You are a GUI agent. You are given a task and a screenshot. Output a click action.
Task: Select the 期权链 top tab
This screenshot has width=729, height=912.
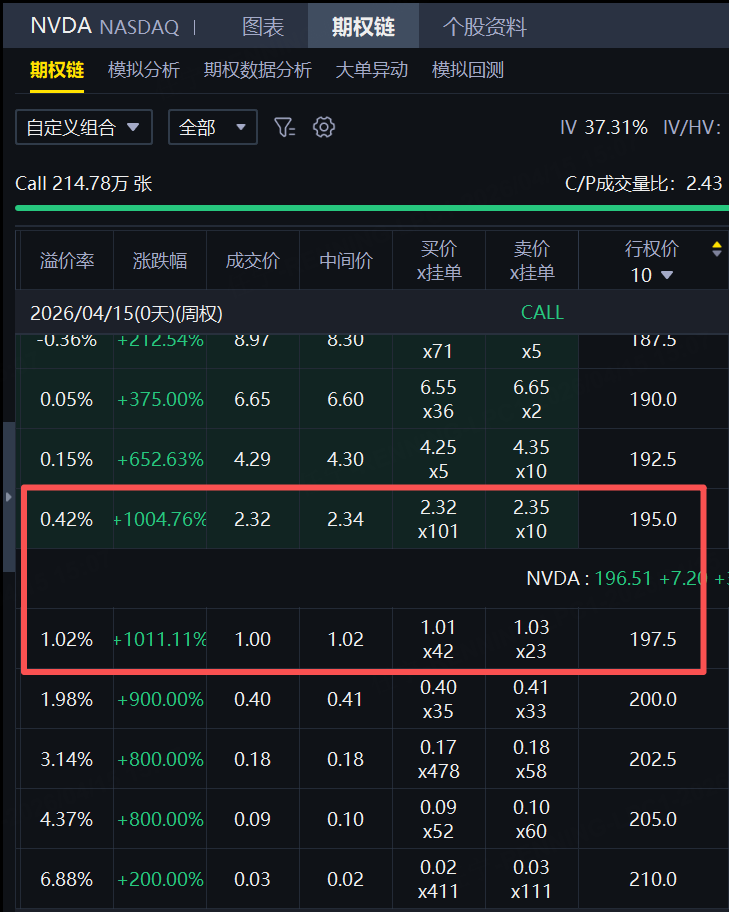(x=363, y=27)
